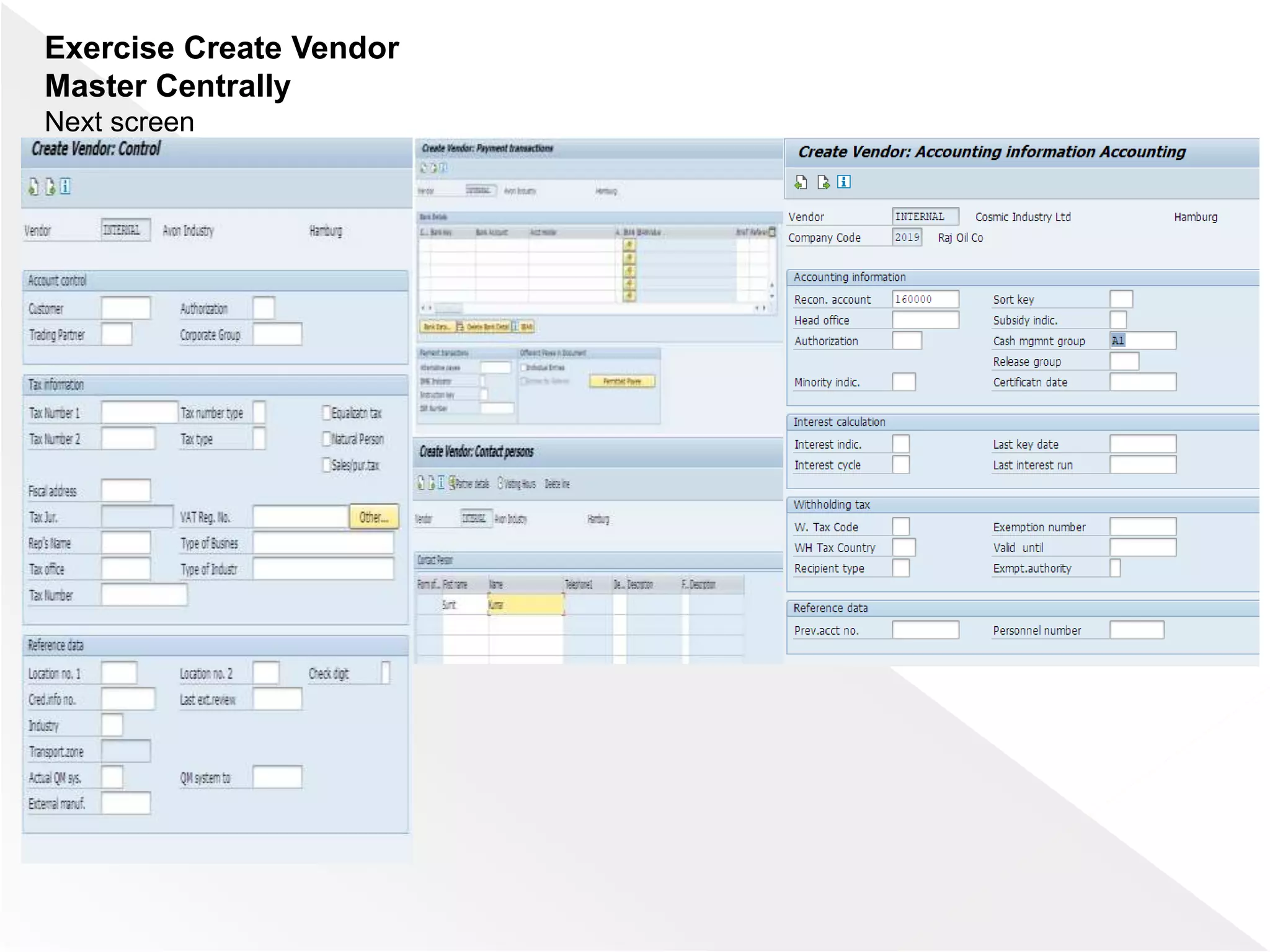Click the Permitted Payee button

tap(622, 381)
